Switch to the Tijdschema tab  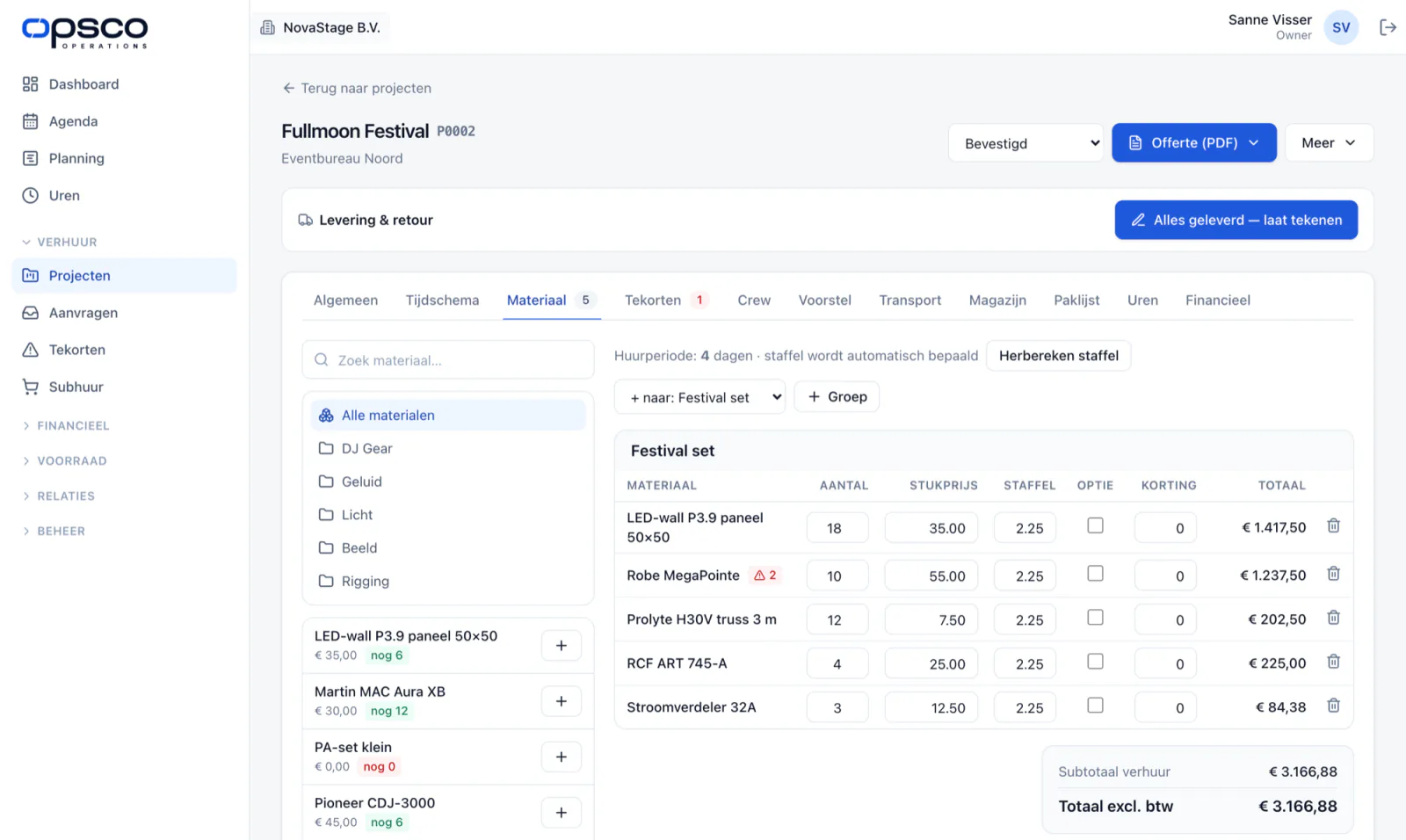pyautogui.click(x=442, y=301)
